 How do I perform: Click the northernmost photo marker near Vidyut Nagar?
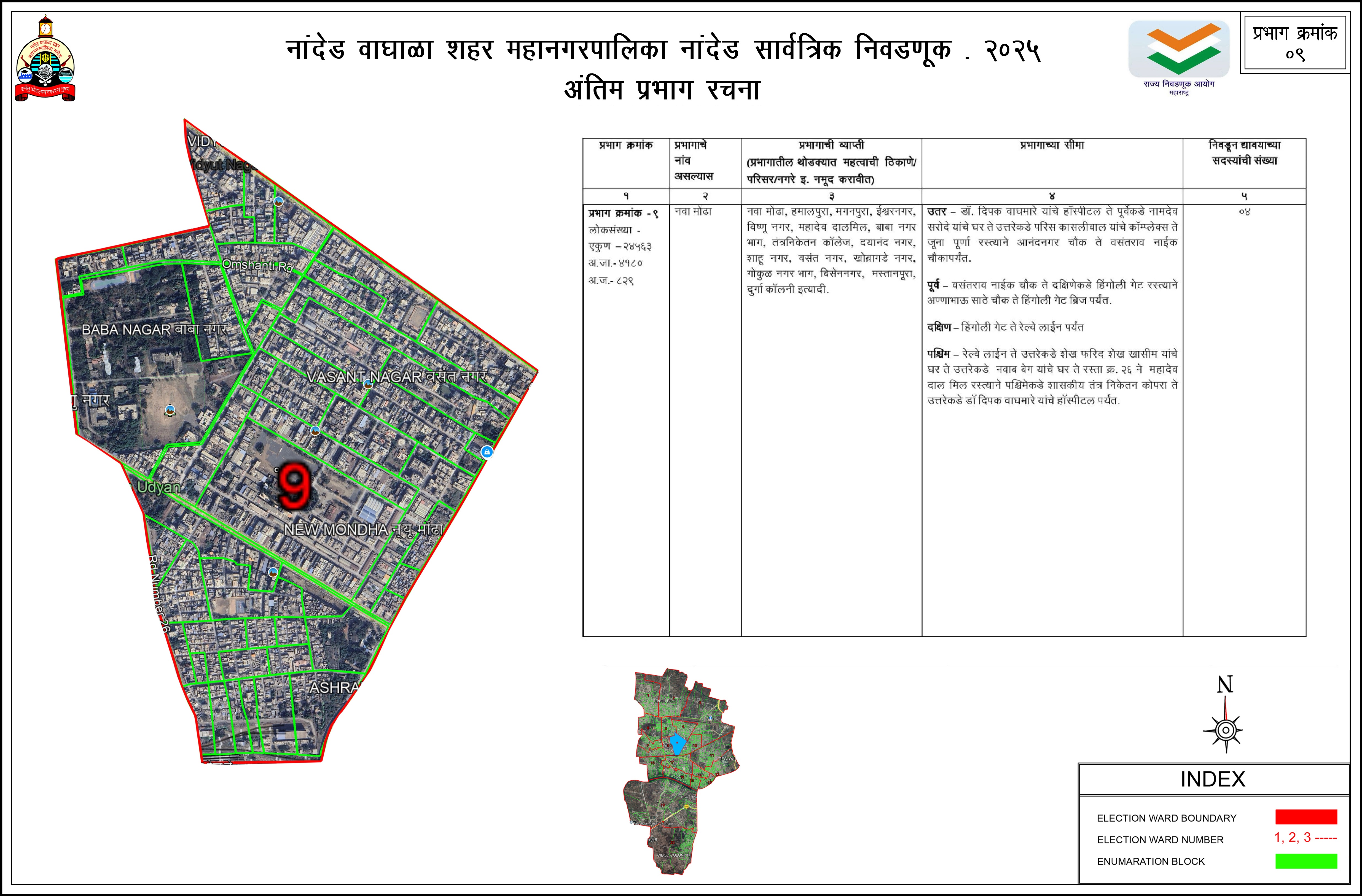[278, 201]
